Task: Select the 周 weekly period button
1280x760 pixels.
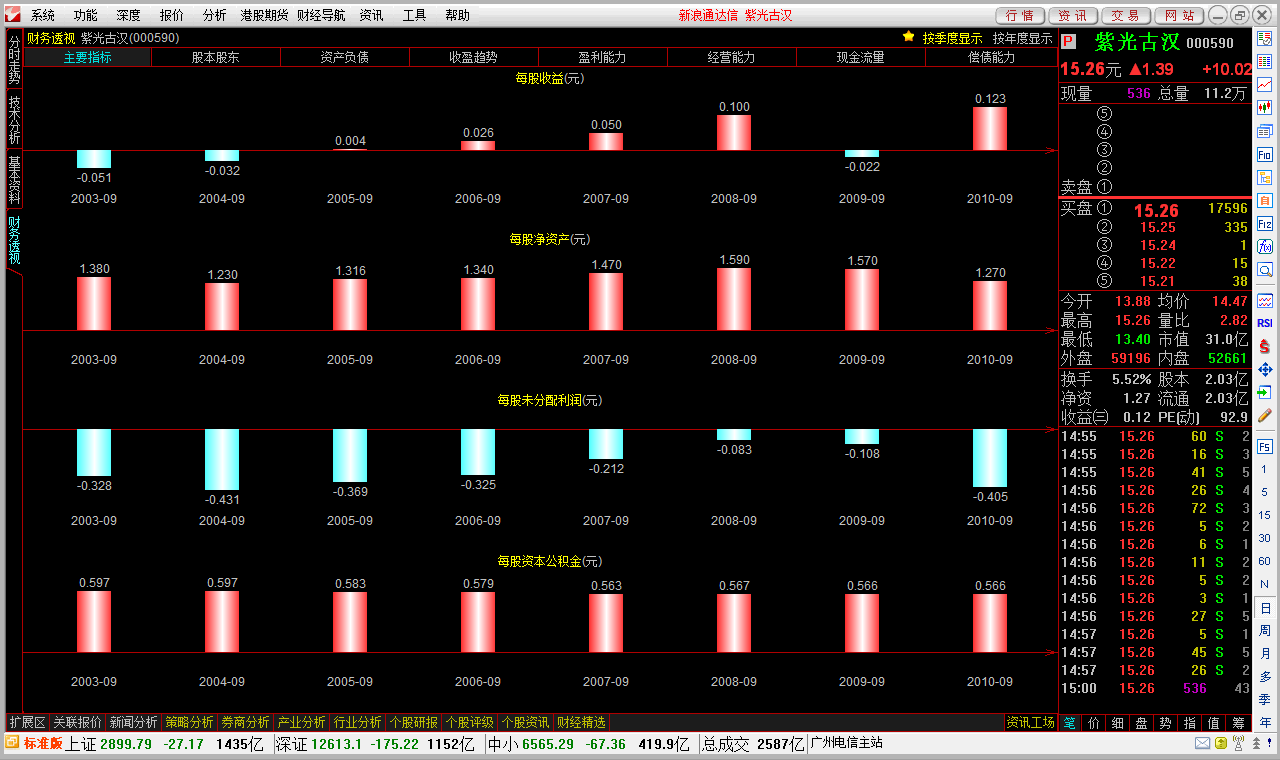Action: click(x=1265, y=631)
